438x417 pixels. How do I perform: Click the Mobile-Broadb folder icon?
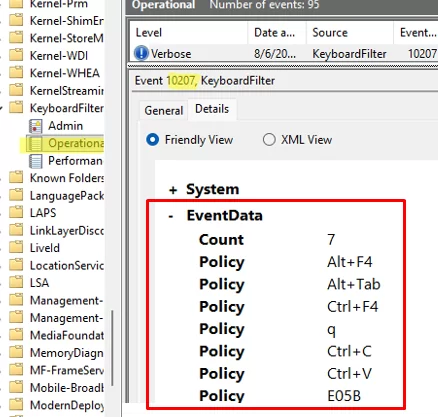click(16, 388)
